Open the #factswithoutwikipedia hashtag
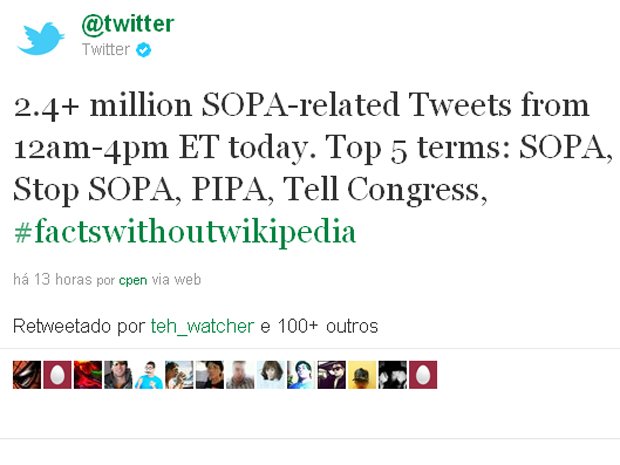Viewport: 620px width, 465px height. tap(185, 232)
